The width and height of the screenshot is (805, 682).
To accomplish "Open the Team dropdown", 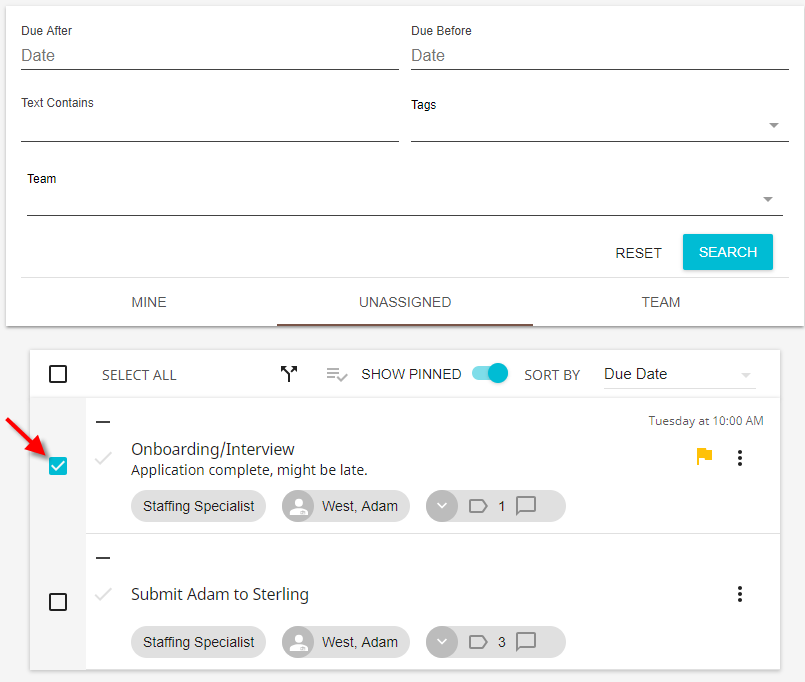I will [x=767, y=200].
